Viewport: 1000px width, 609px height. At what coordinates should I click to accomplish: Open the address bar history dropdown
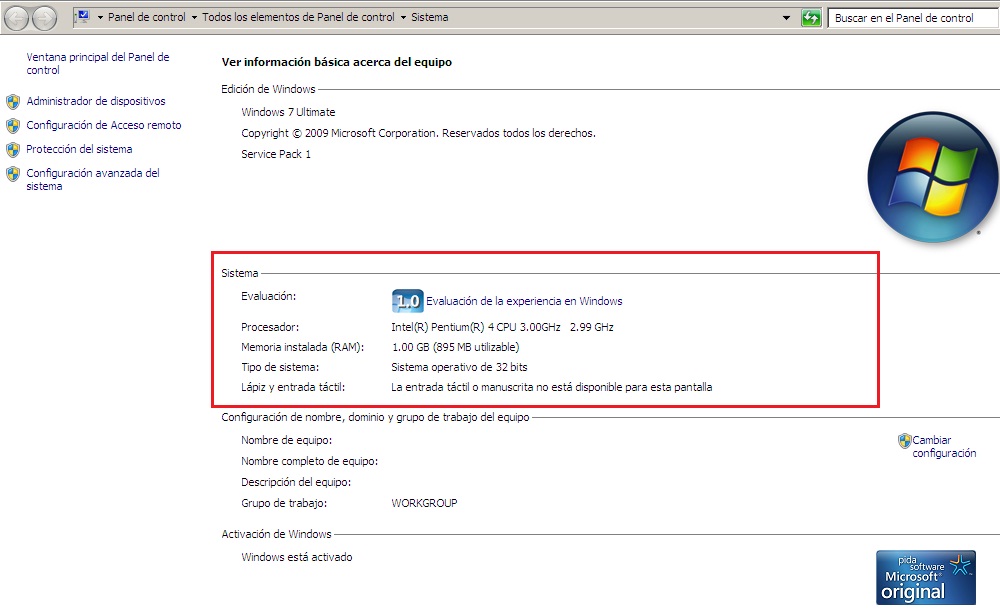tap(786, 18)
